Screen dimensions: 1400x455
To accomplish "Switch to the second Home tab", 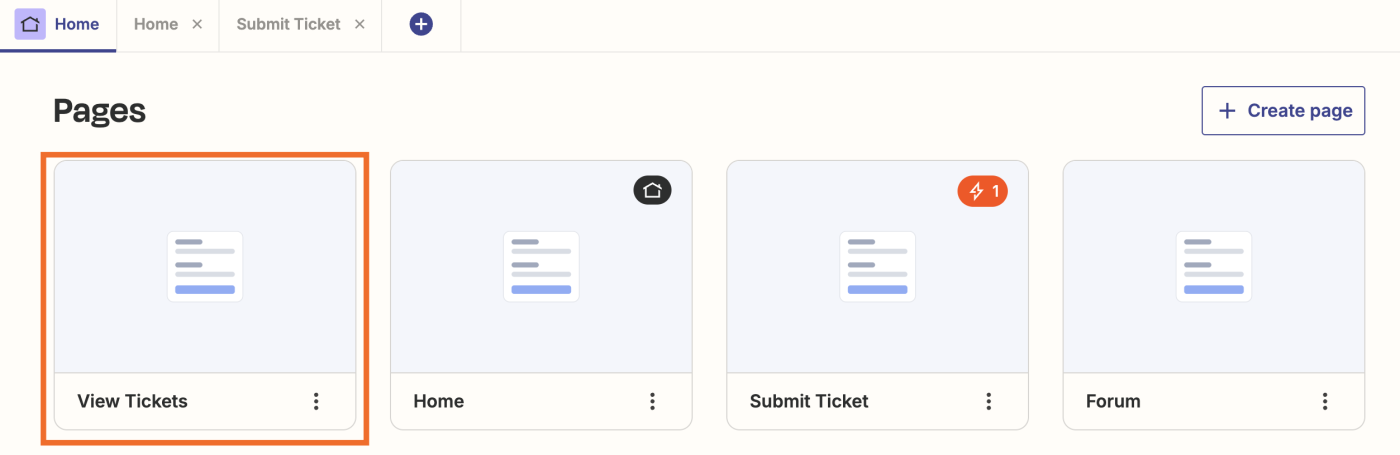I will pos(156,24).
